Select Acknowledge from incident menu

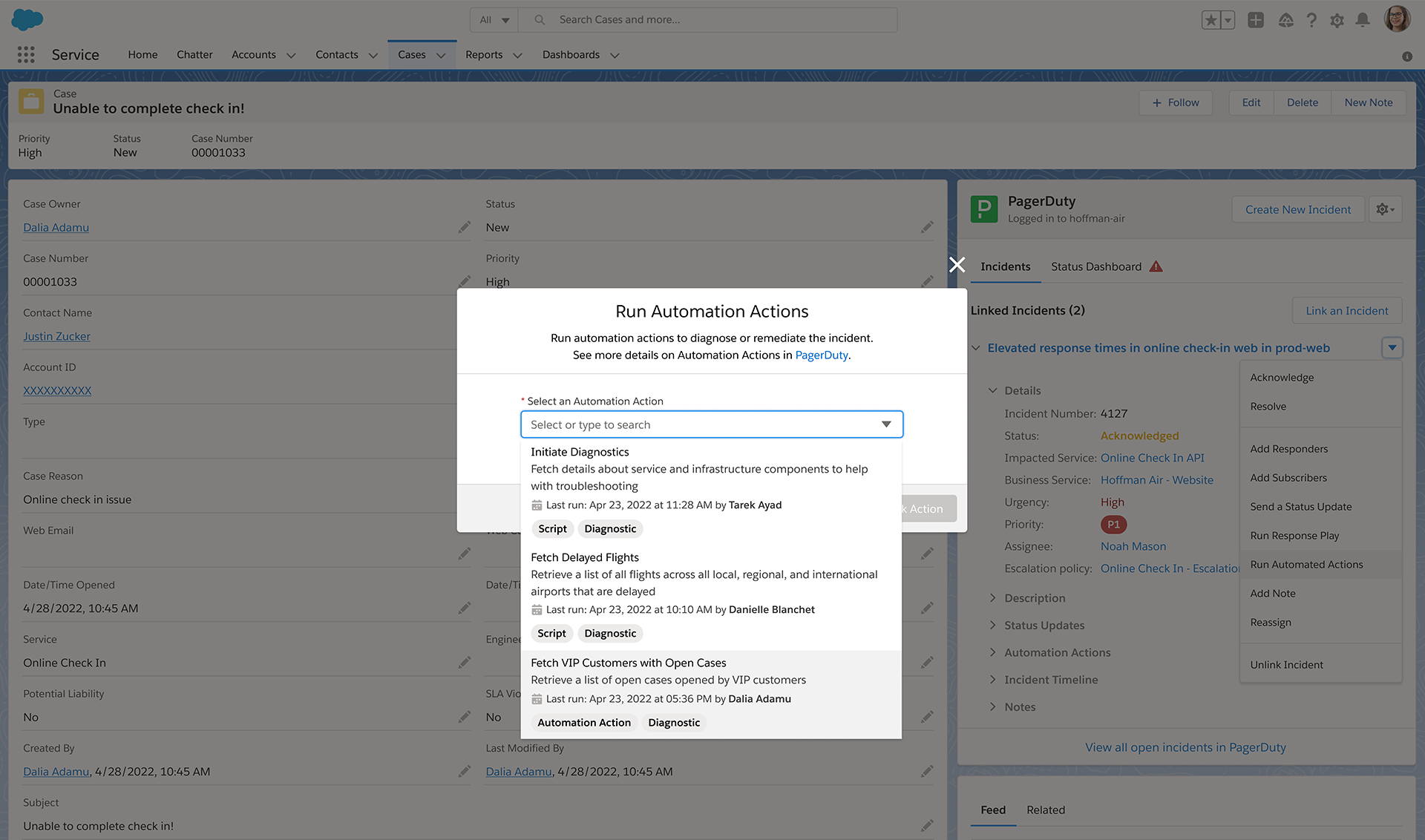coord(1320,377)
